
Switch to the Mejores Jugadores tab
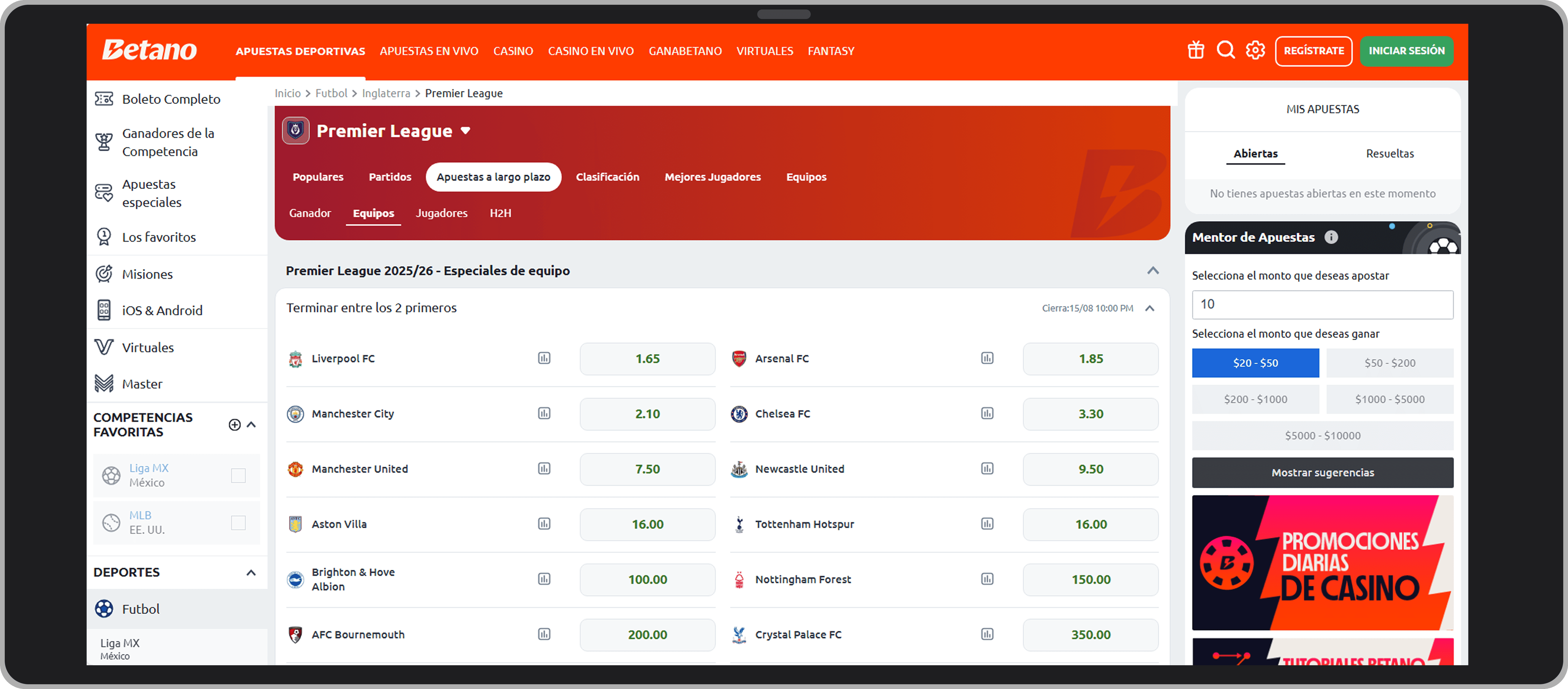tap(712, 177)
